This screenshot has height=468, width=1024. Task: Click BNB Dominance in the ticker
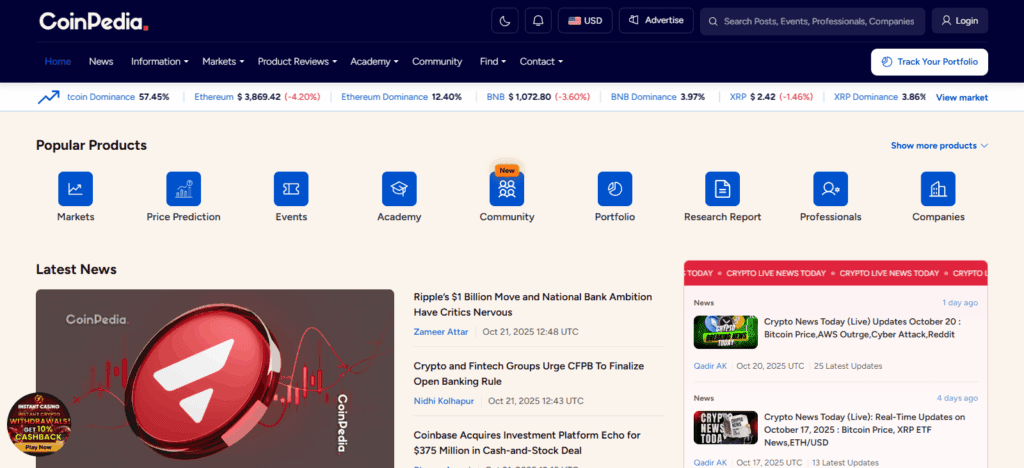[658, 97]
